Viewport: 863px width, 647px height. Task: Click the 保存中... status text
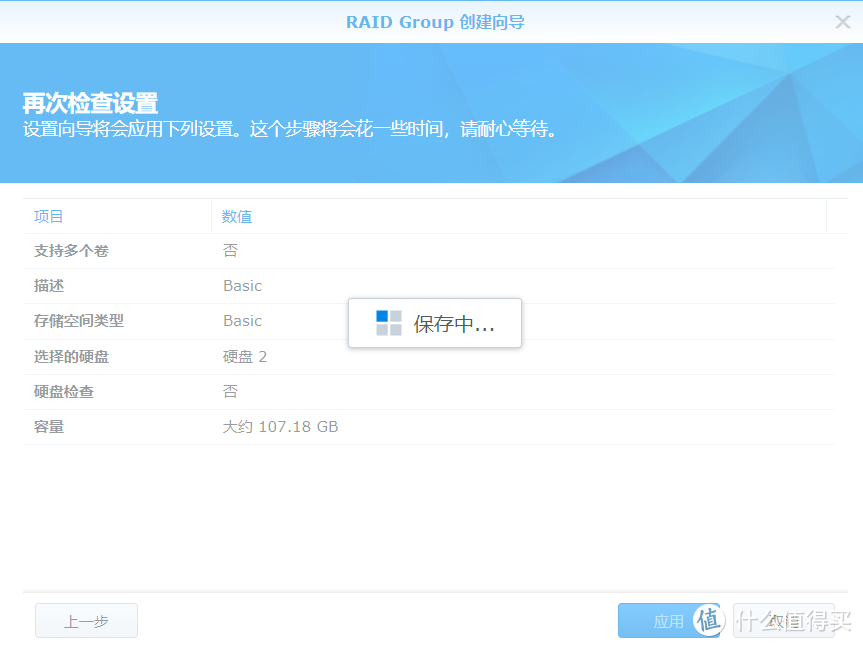(454, 324)
